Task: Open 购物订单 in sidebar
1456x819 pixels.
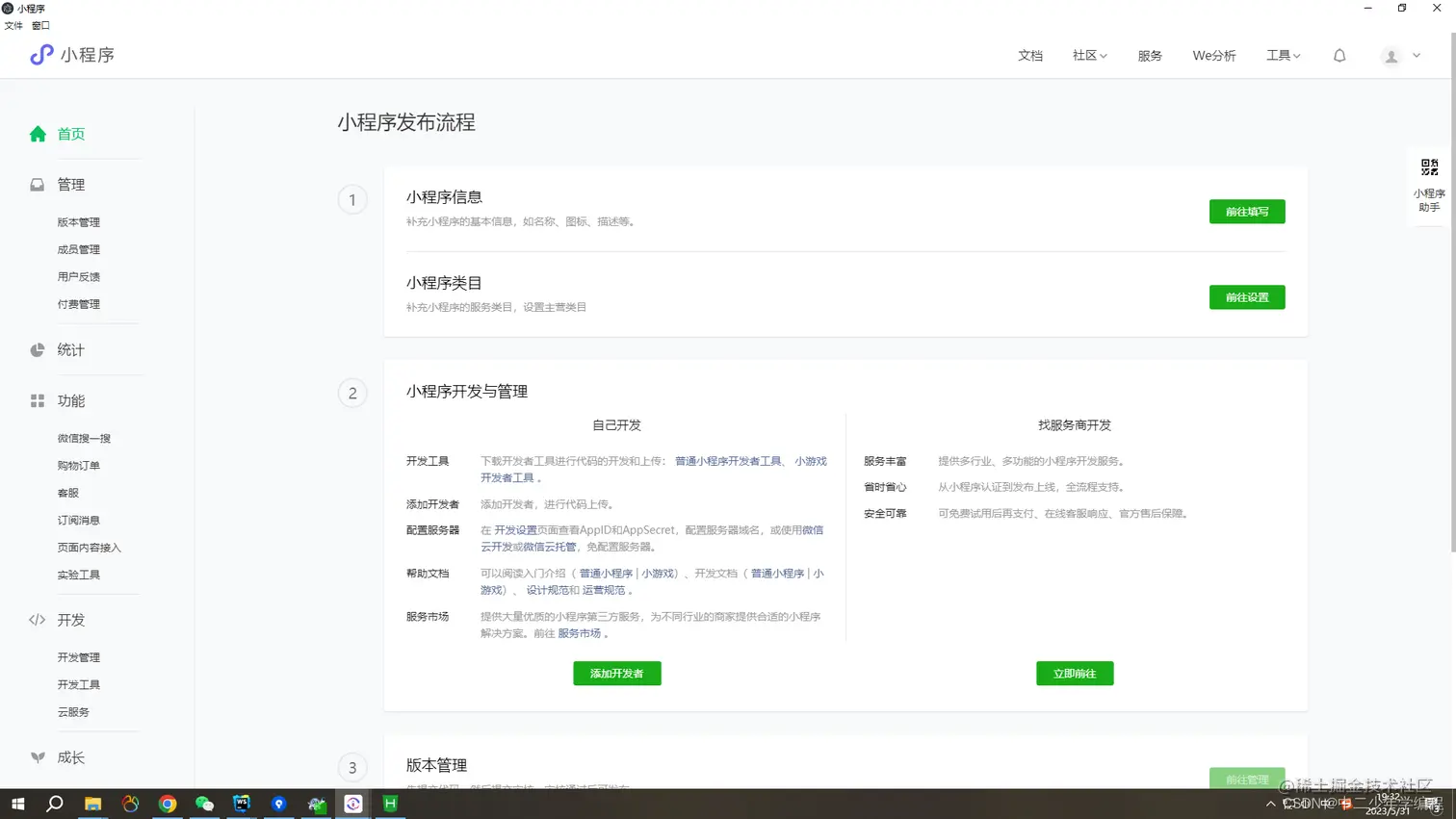Action: [78, 466]
